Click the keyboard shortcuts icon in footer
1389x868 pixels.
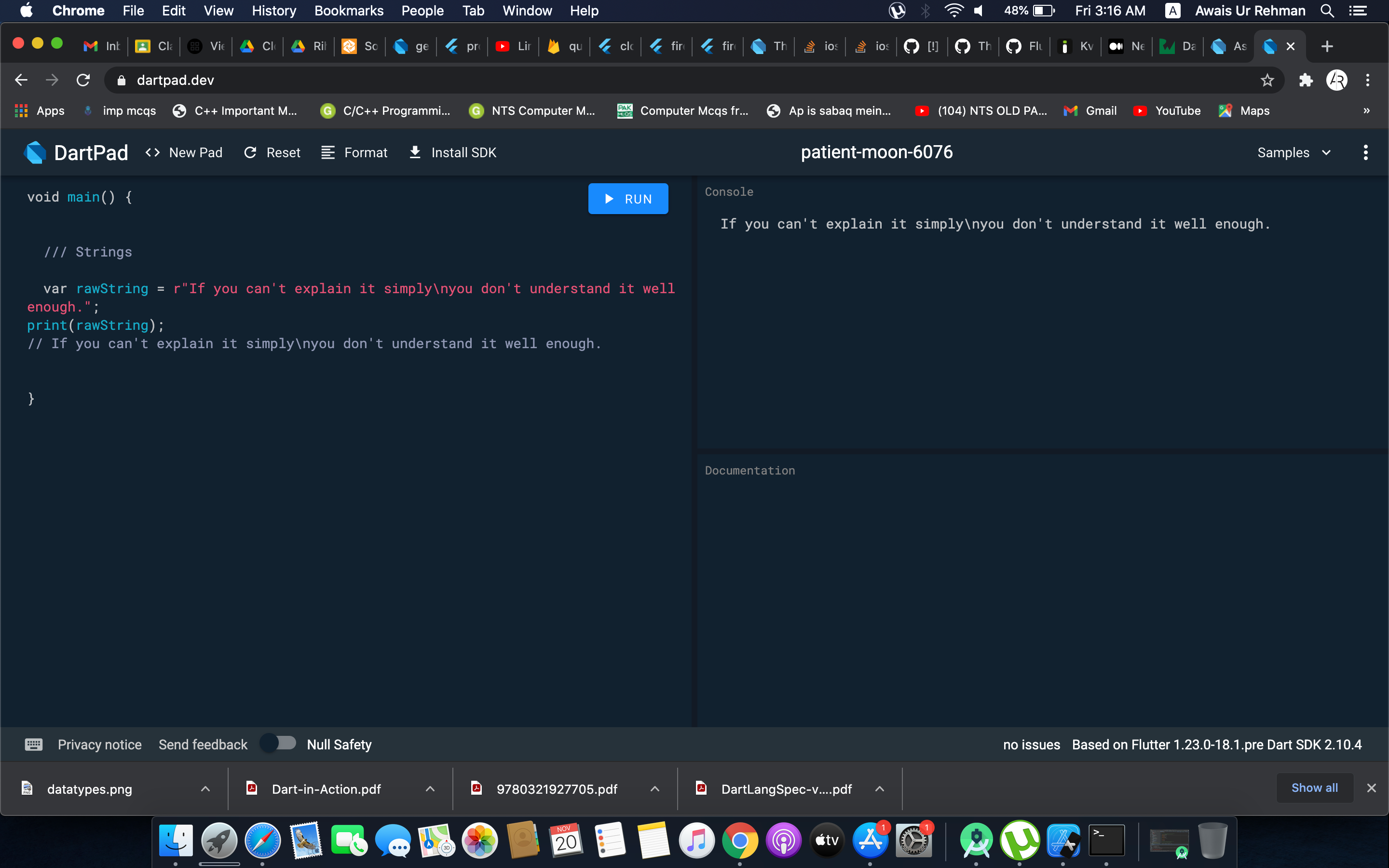tap(33, 745)
